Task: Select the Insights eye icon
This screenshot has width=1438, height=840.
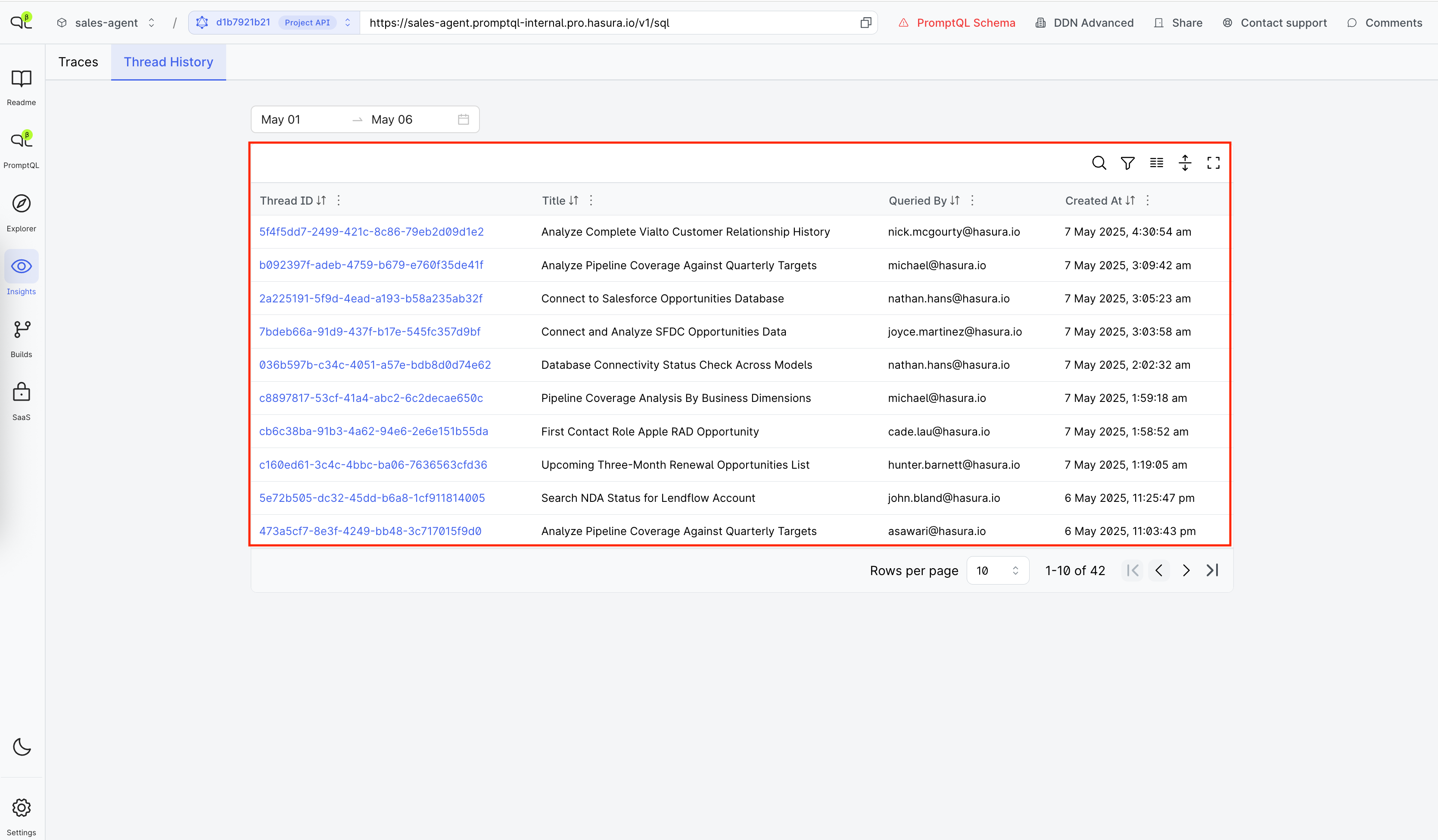Action: tap(21, 266)
